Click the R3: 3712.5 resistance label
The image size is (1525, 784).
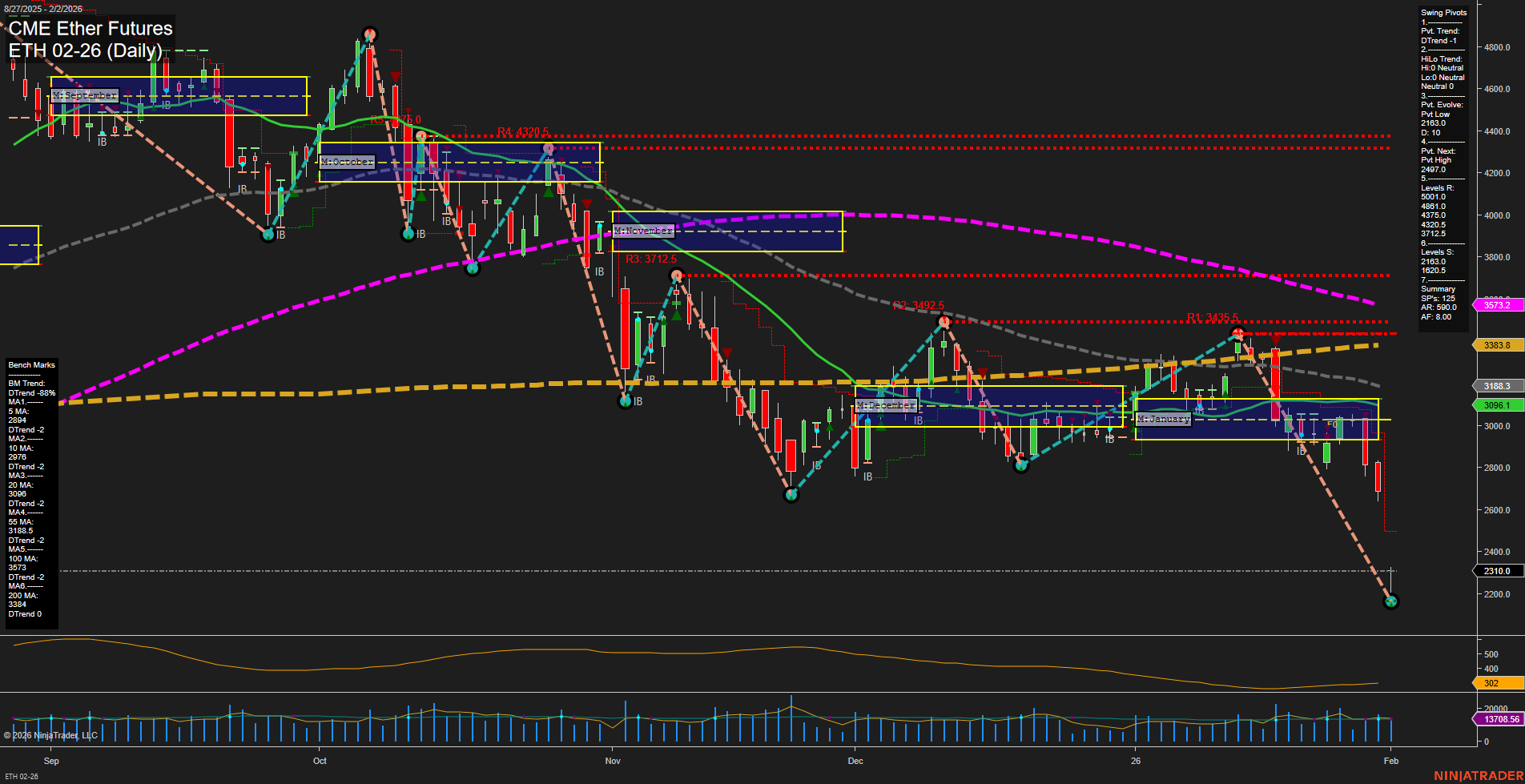[x=650, y=259]
